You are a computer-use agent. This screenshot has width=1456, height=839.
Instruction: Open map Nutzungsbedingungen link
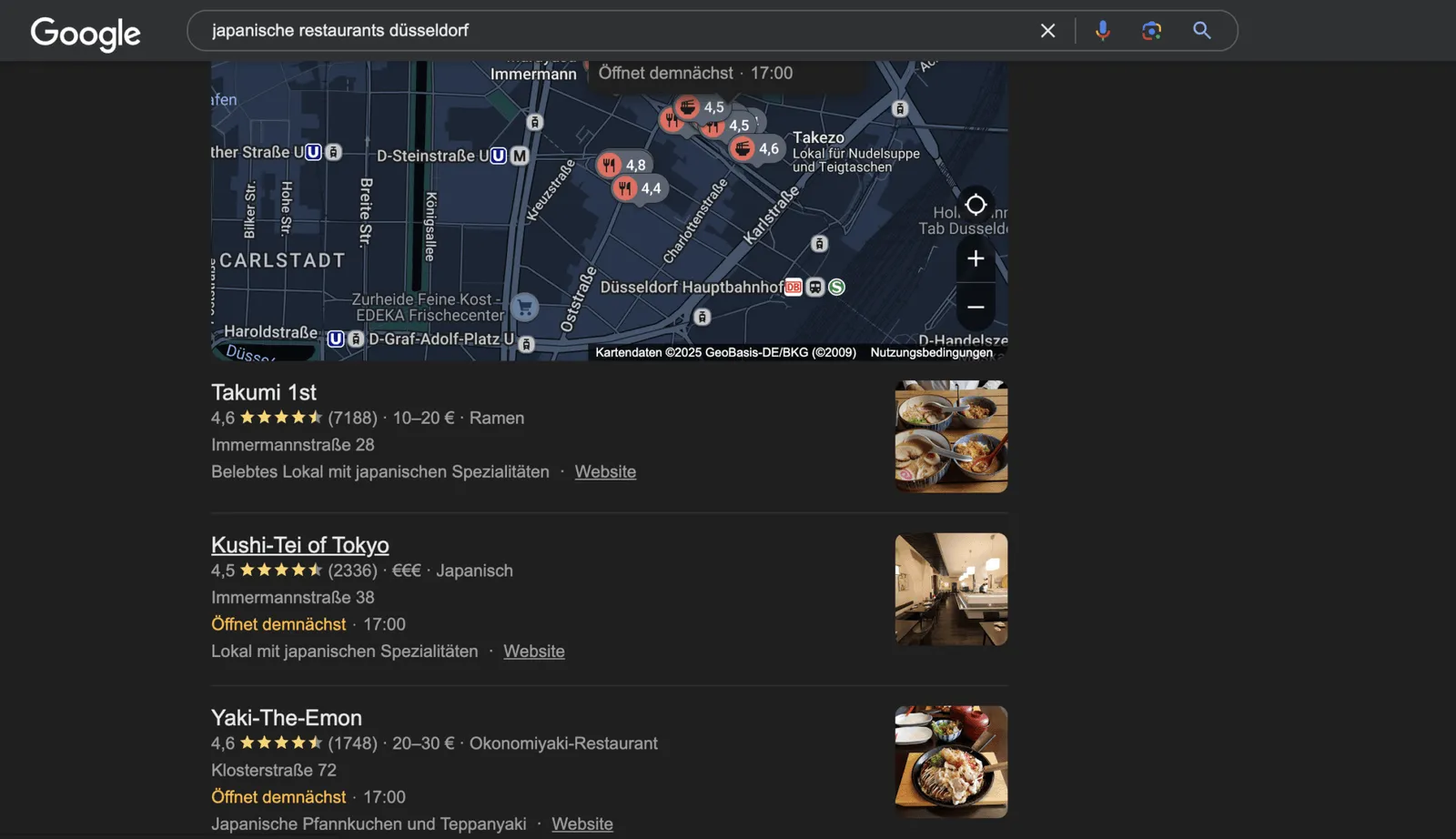pos(931,352)
